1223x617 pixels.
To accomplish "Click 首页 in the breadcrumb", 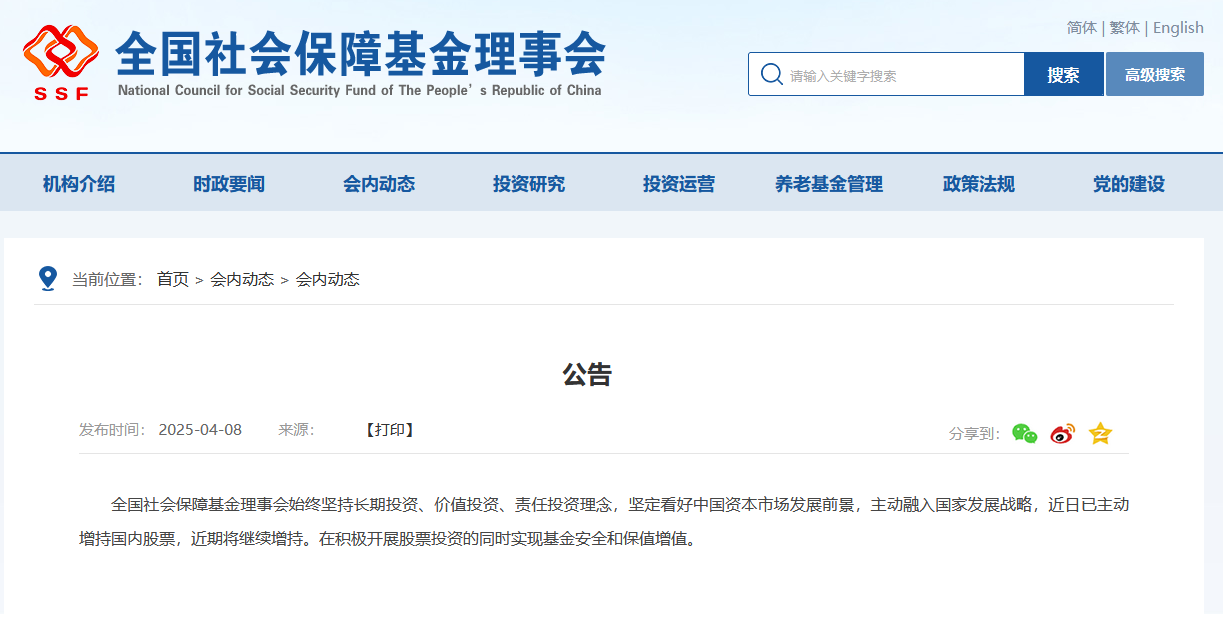I will click(172, 280).
